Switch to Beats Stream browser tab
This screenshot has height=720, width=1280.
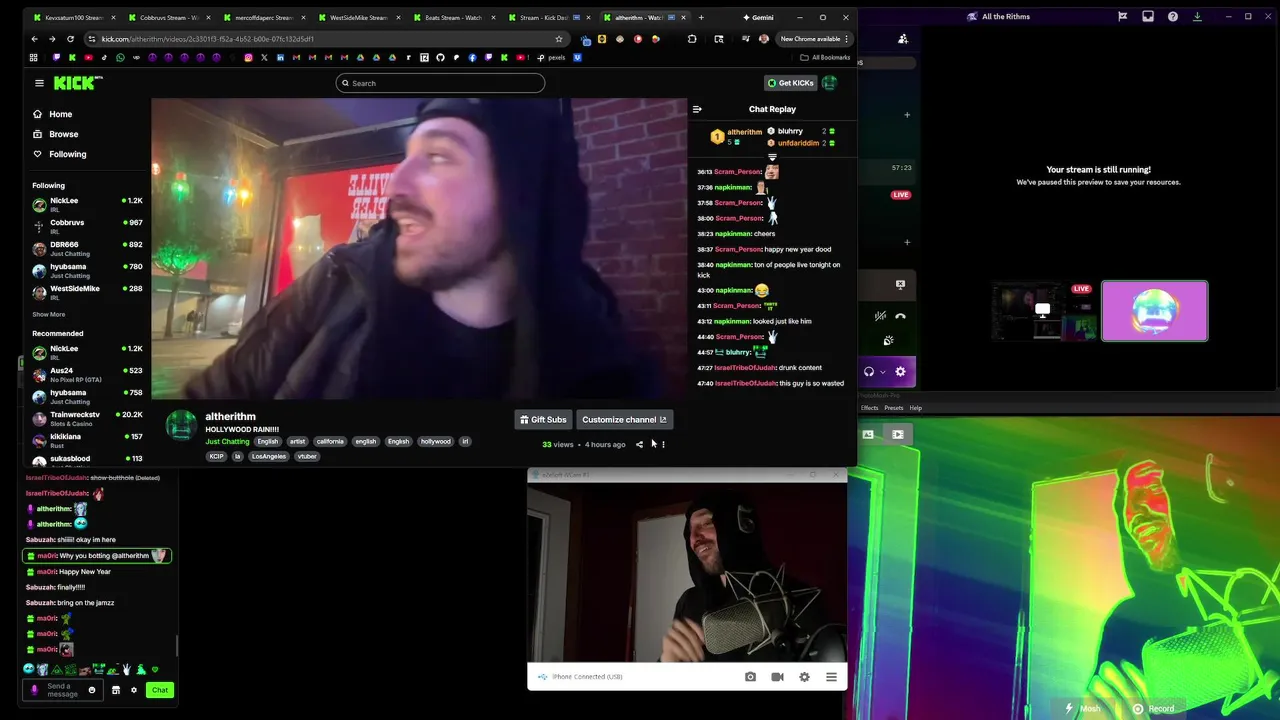[453, 17]
